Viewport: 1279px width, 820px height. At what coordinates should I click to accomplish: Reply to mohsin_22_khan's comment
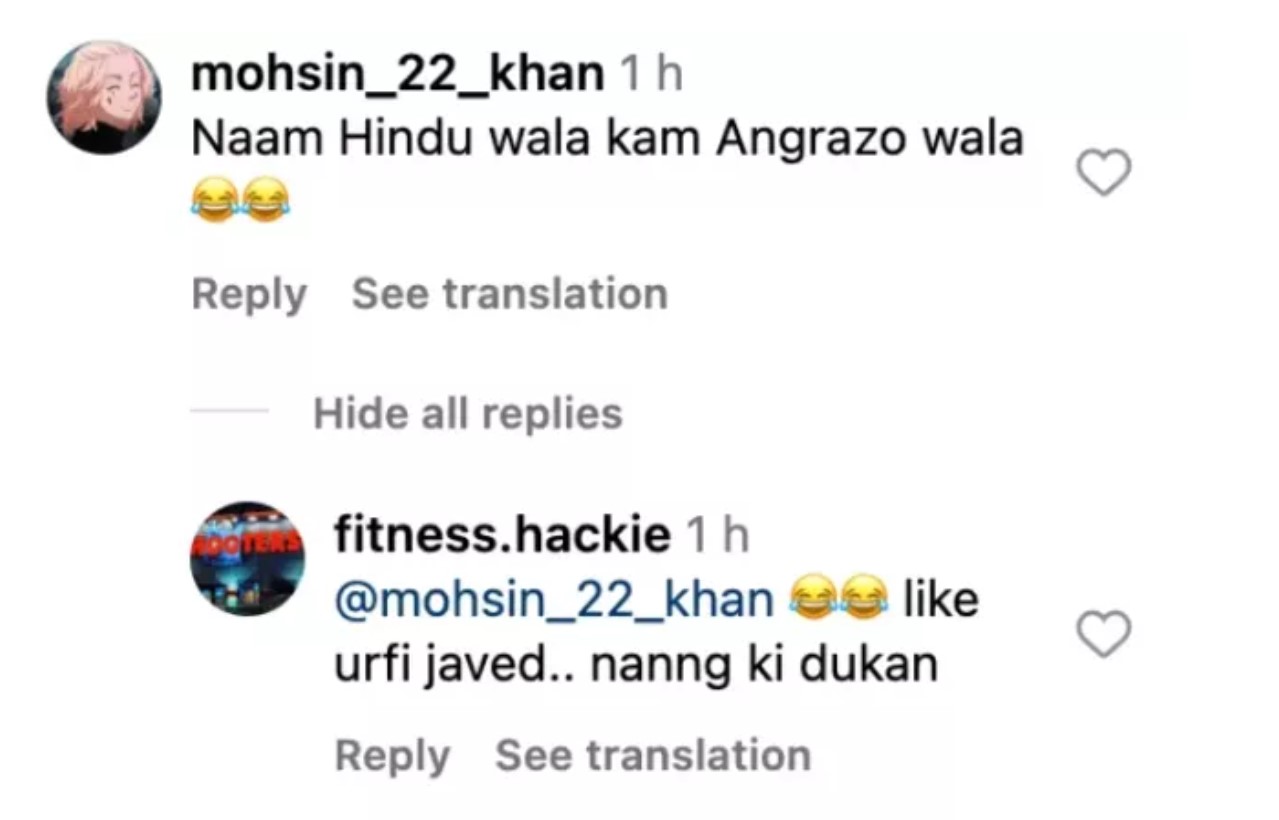click(x=249, y=295)
